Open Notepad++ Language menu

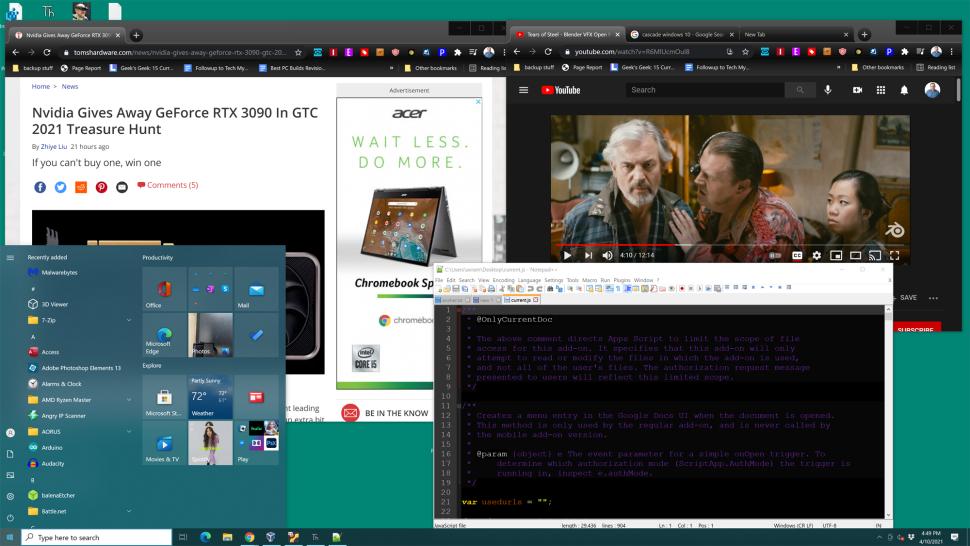click(529, 280)
